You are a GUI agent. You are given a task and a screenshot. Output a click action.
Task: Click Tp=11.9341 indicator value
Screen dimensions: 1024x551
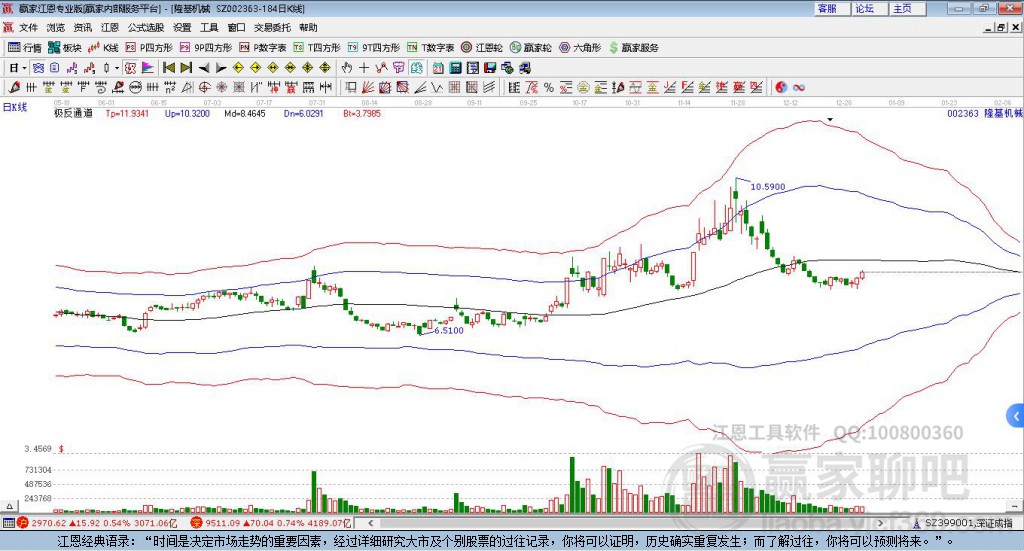coord(127,113)
